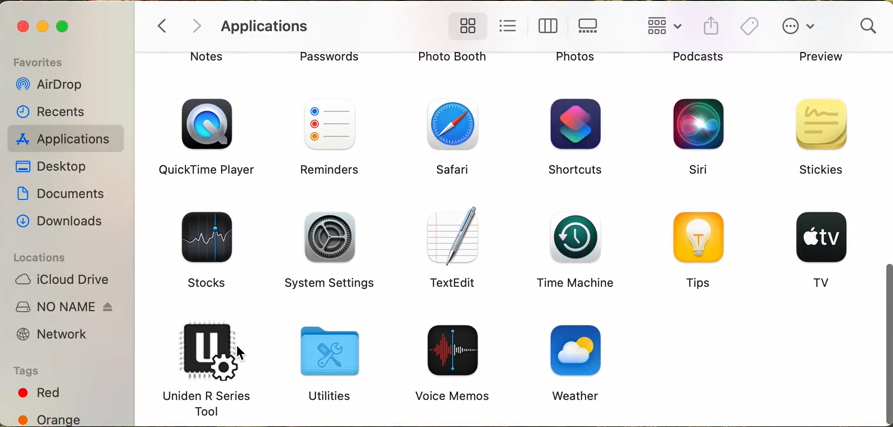Click the Podcasts app label
The height and width of the screenshot is (427, 893).
tap(698, 56)
